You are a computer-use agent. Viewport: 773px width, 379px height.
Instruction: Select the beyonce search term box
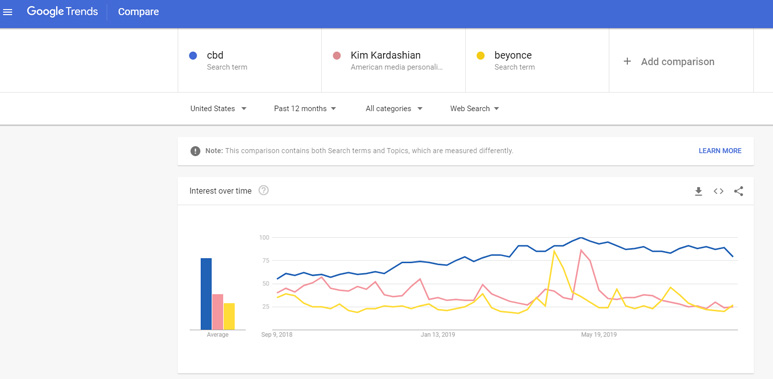[537, 61]
